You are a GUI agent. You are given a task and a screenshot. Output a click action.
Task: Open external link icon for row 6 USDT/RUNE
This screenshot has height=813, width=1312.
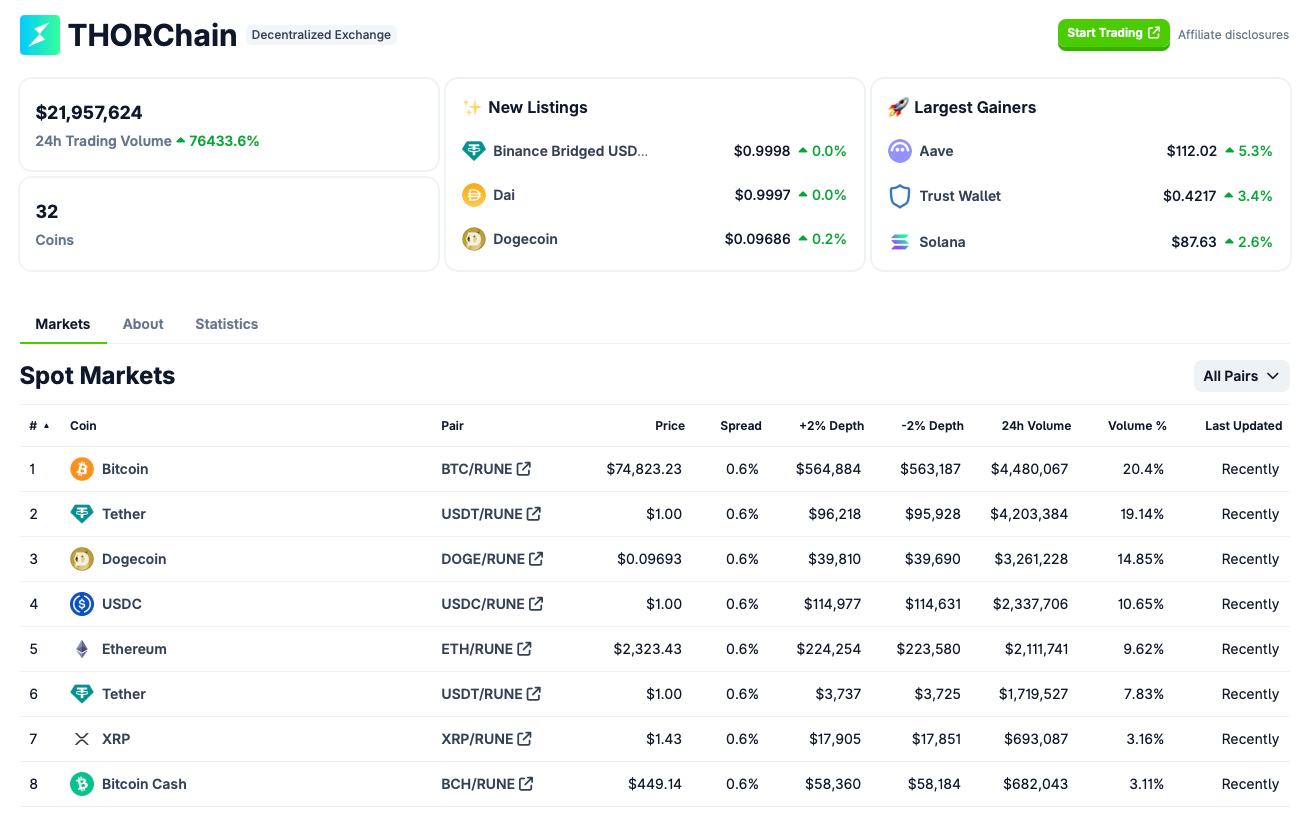tap(534, 694)
